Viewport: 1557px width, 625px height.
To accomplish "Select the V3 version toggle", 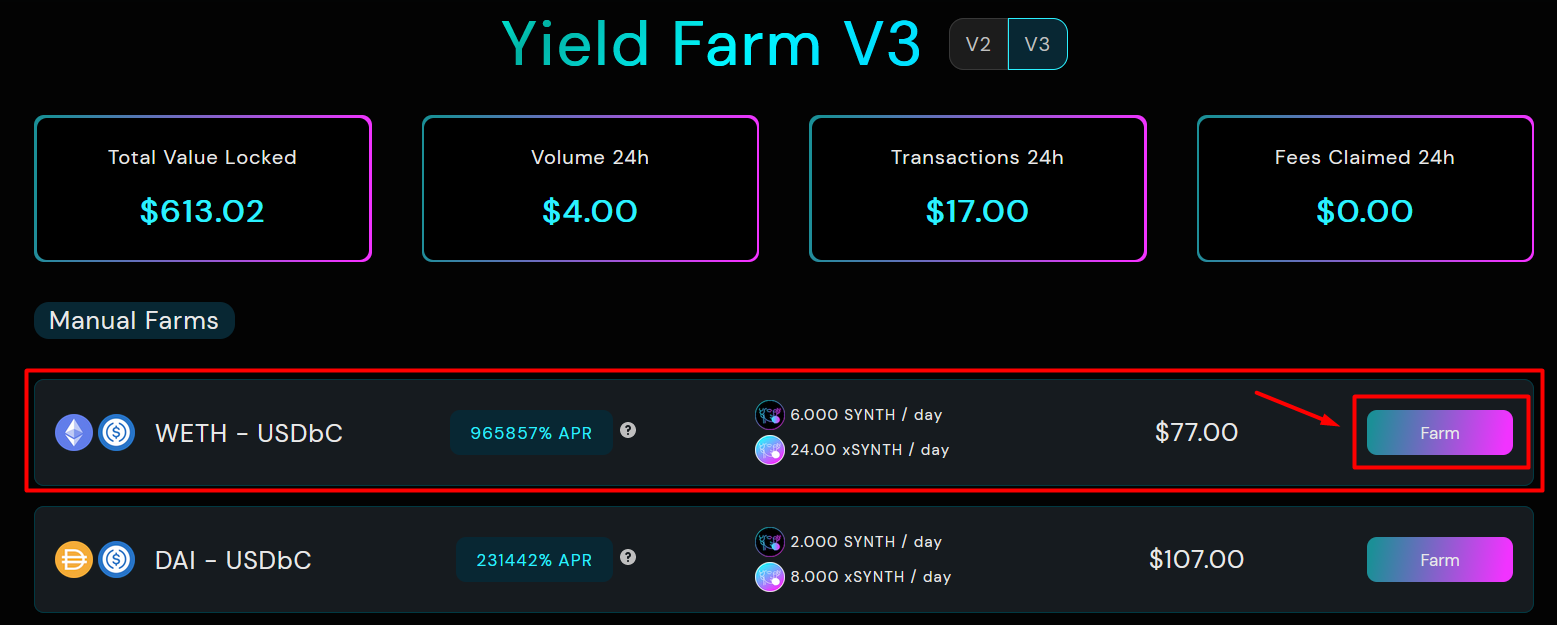I will pos(1037,44).
